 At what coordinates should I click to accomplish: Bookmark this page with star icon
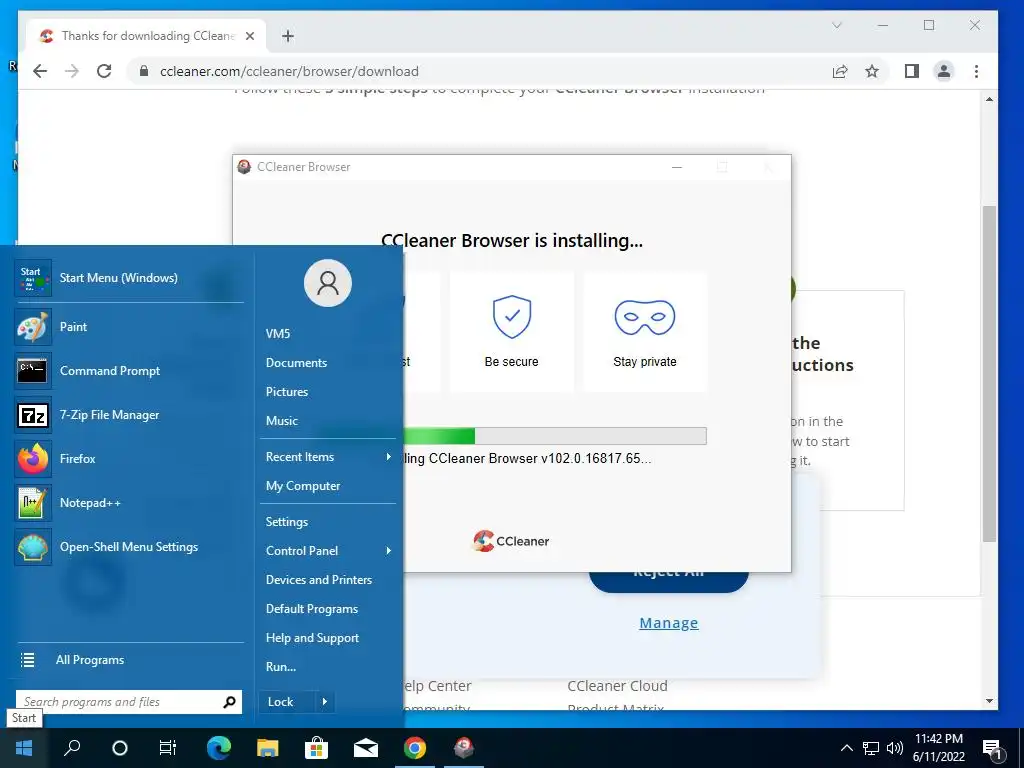click(x=872, y=71)
